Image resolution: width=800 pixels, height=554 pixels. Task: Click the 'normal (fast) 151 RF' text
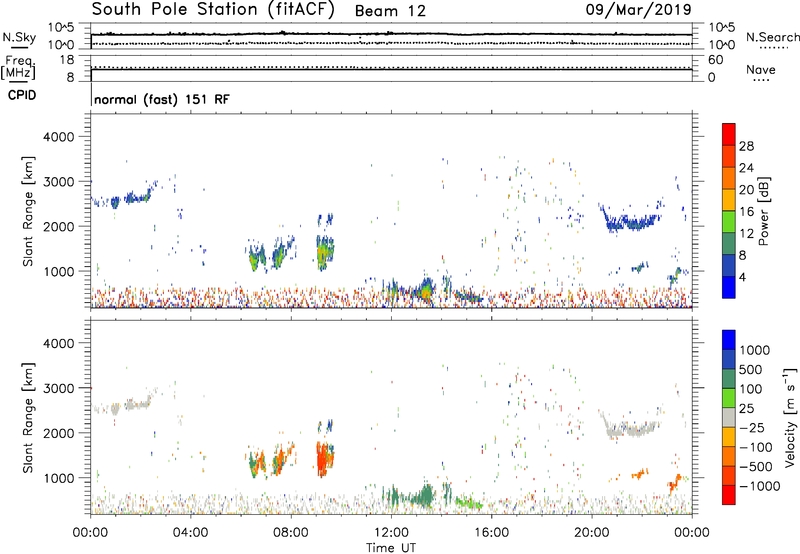(162, 99)
